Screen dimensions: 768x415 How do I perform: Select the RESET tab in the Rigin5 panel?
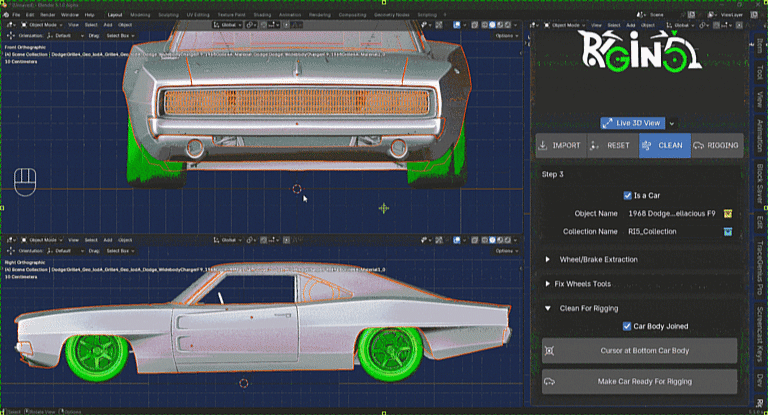tap(613, 146)
